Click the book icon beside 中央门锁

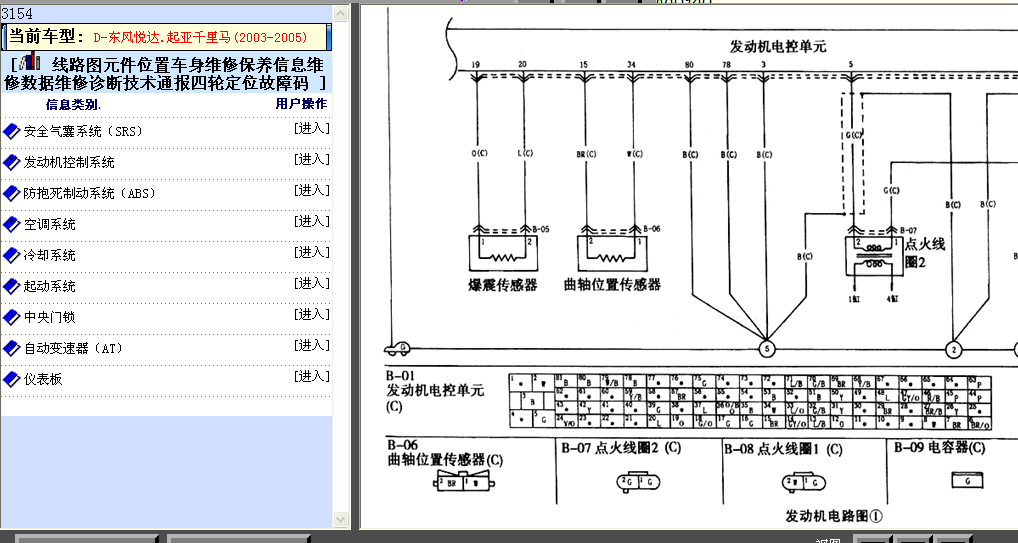pyautogui.click(x=12, y=318)
